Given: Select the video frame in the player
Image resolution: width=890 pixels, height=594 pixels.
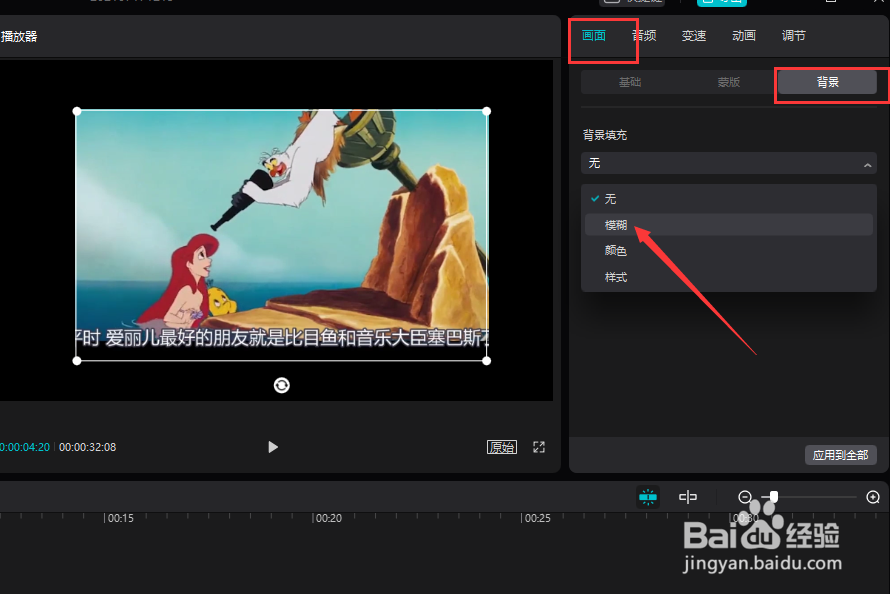Looking at the screenshot, I should pyautogui.click(x=282, y=235).
